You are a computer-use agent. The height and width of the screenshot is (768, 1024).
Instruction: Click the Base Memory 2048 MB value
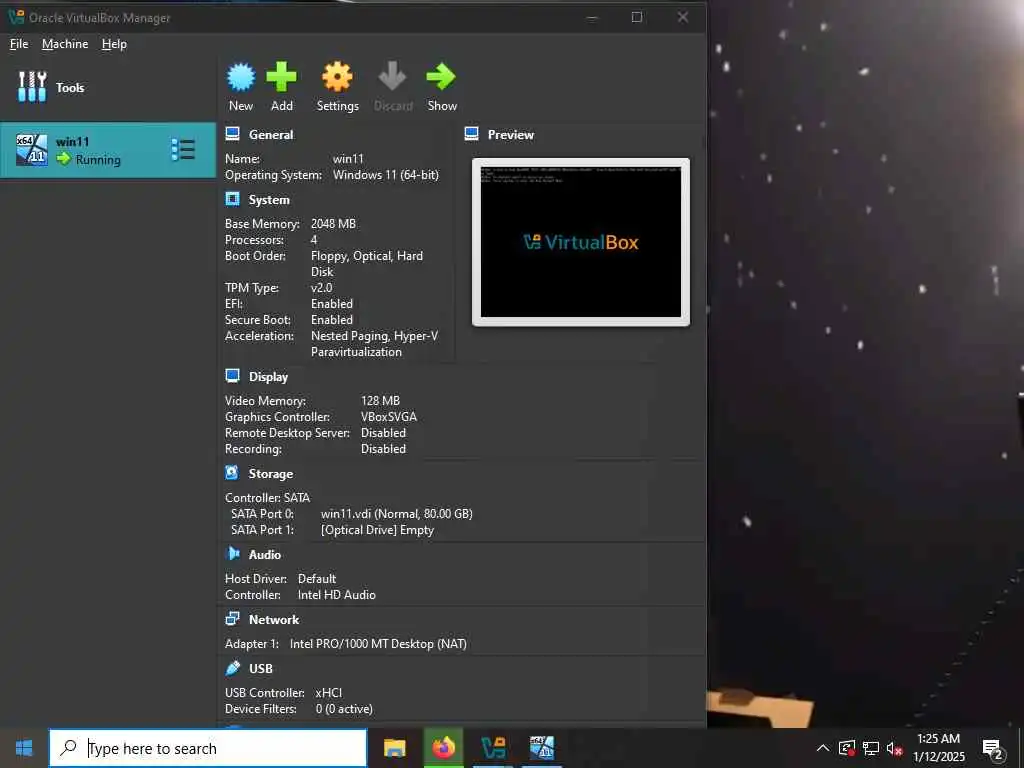[x=333, y=223]
